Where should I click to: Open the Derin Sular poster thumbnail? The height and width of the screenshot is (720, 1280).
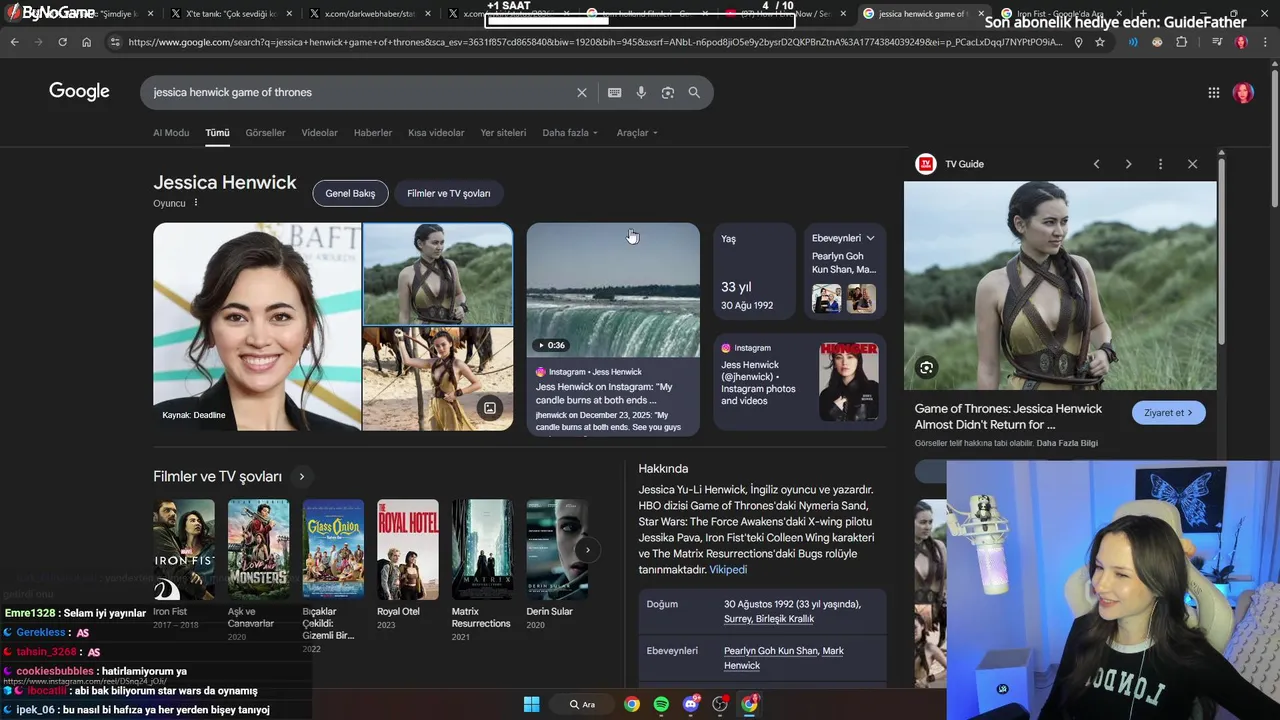tap(556, 550)
